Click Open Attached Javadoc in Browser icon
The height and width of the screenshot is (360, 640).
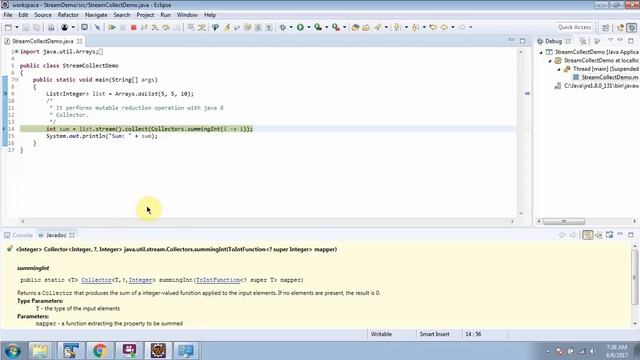coord(609,235)
